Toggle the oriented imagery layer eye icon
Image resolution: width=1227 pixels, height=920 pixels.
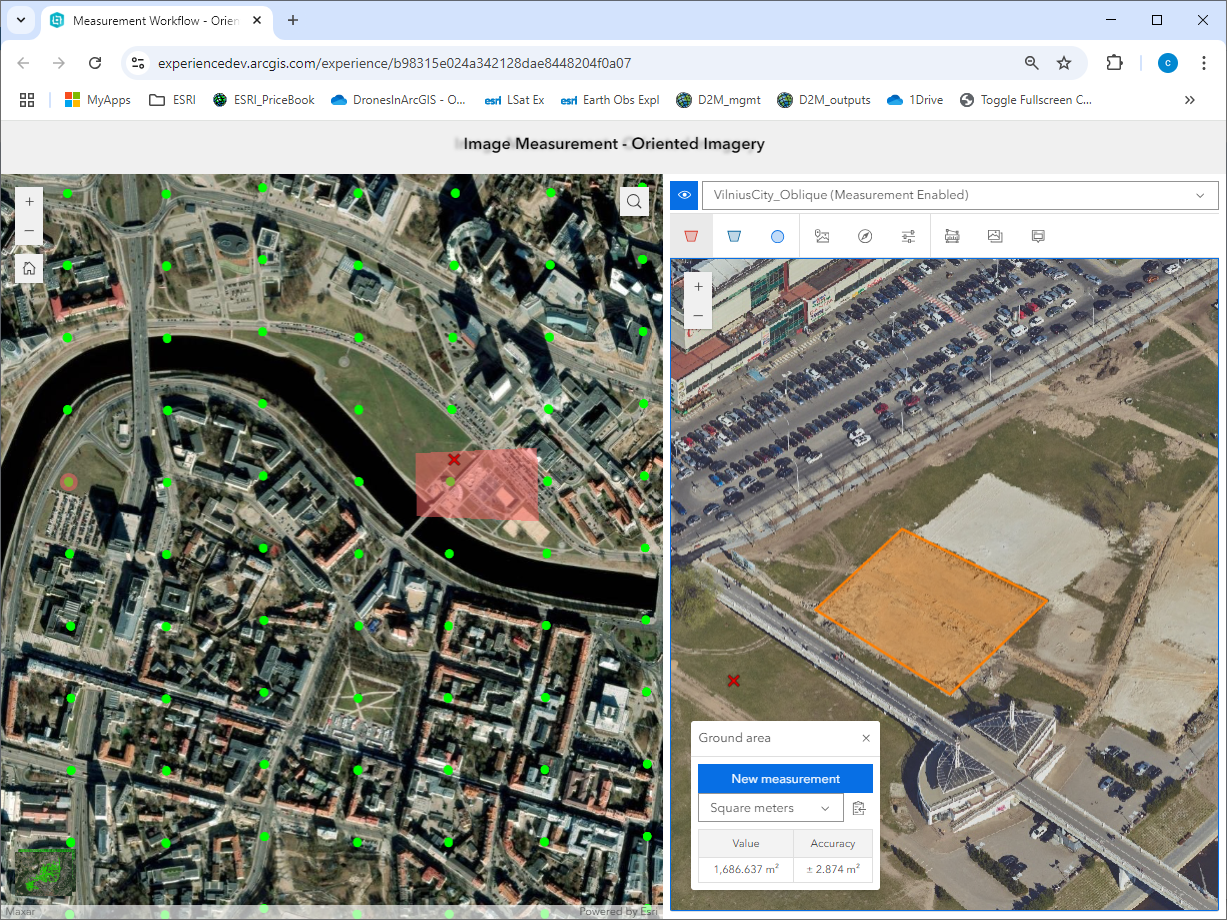(685, 195)
